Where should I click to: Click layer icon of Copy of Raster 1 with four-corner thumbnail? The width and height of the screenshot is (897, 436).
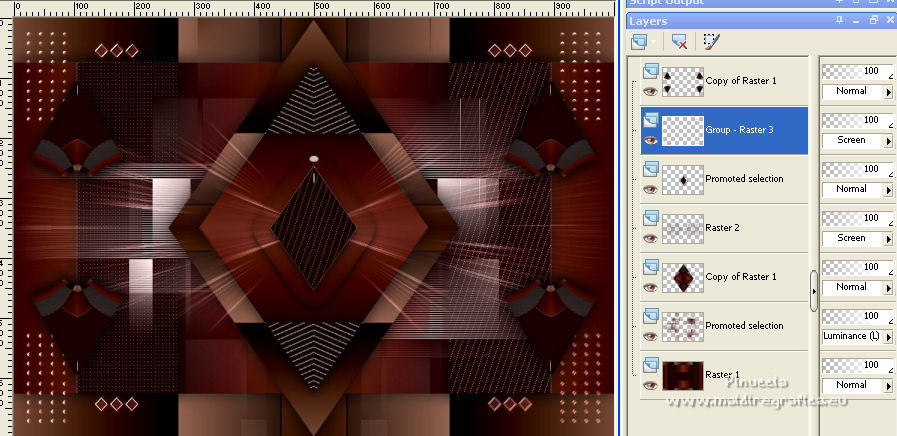click(x=650, y=71)
